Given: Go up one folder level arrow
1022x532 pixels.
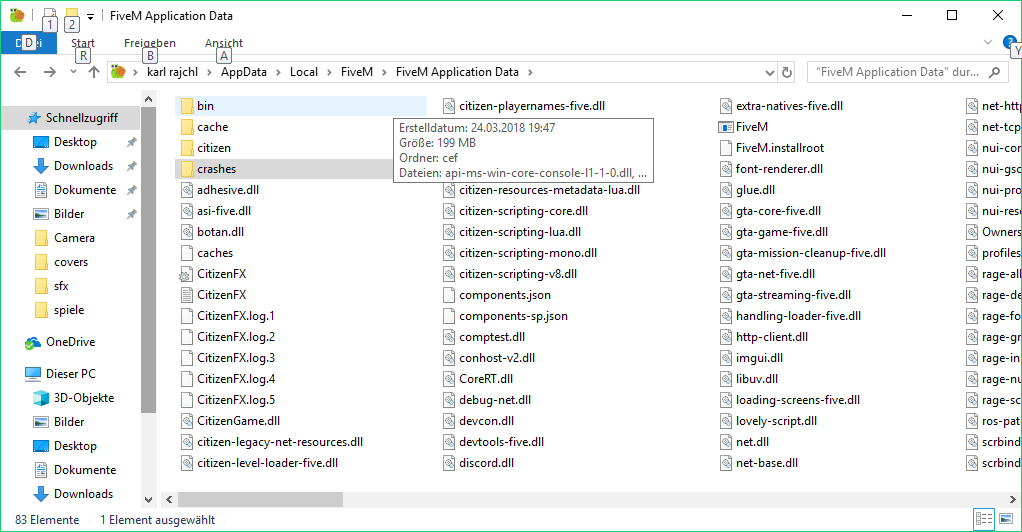Looking at the screenshot, I should [94, 72].
